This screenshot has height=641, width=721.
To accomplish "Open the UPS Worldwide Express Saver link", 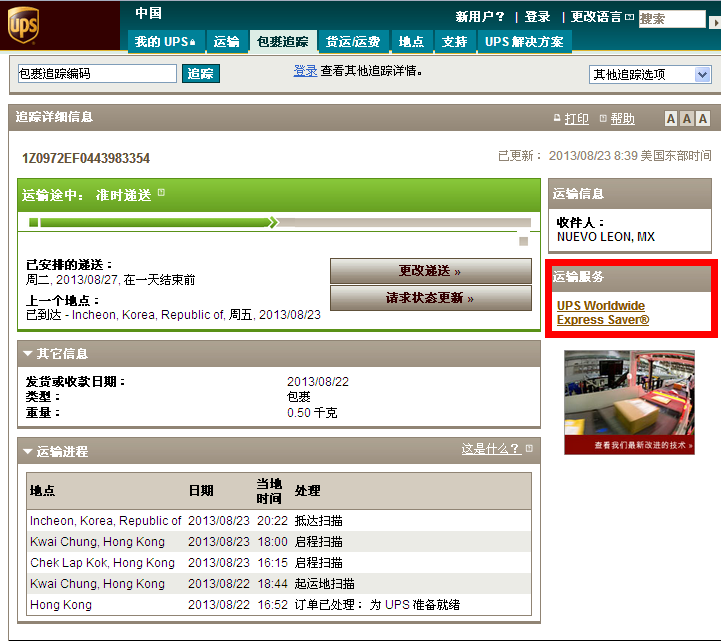I will [603, 313].
